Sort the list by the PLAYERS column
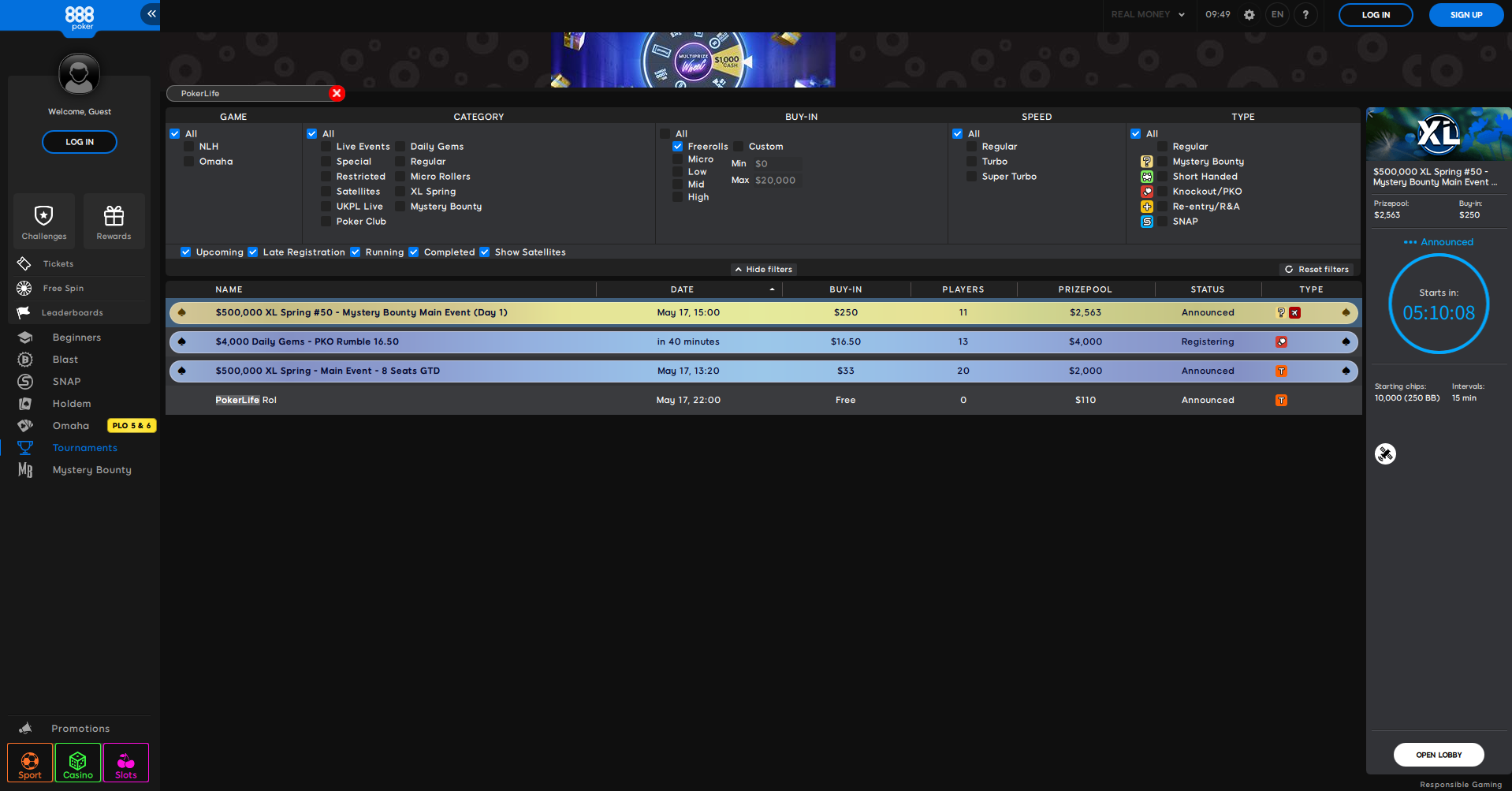Viewport: 1512px width, 791px height. (963, 289)
